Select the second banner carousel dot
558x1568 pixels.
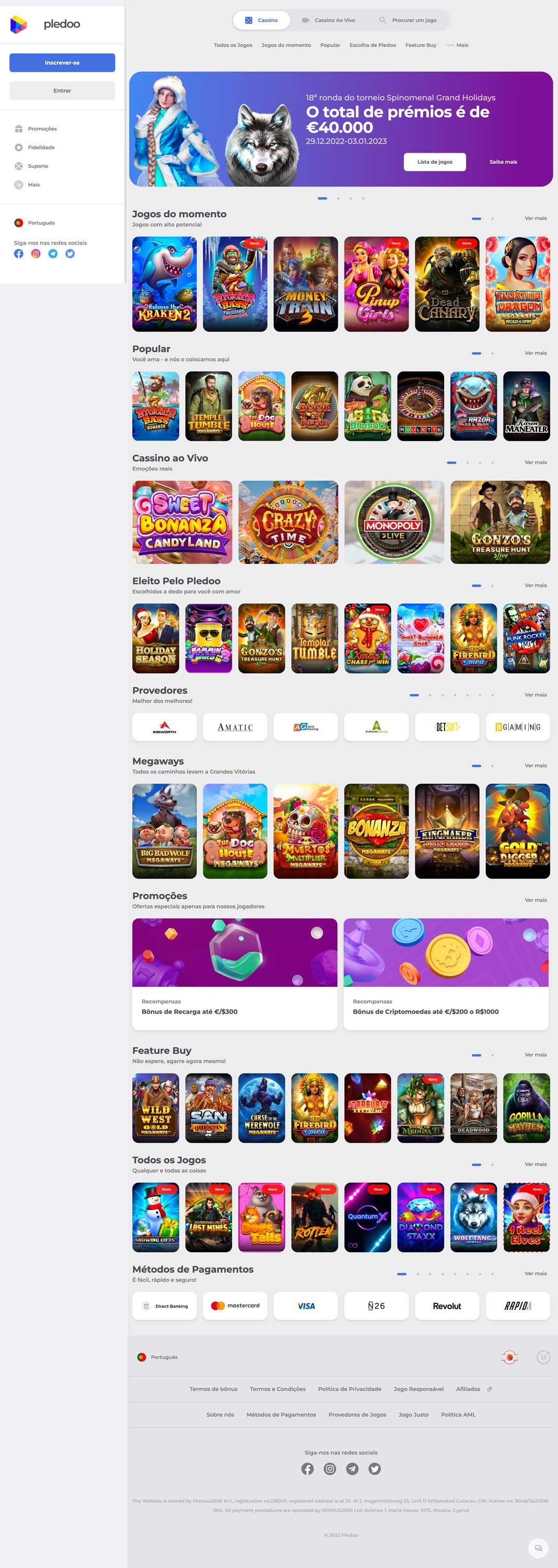338,199
